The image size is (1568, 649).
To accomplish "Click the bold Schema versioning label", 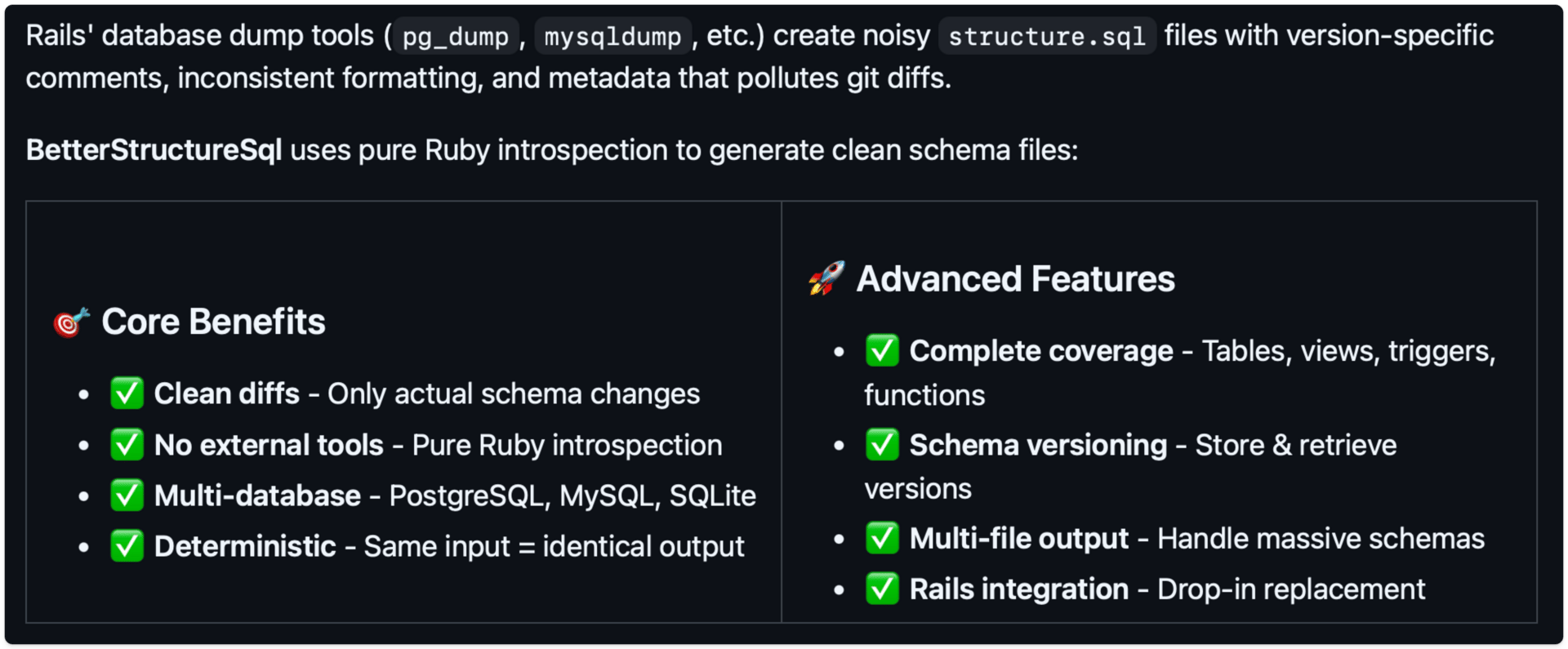I will (1039, 445).
